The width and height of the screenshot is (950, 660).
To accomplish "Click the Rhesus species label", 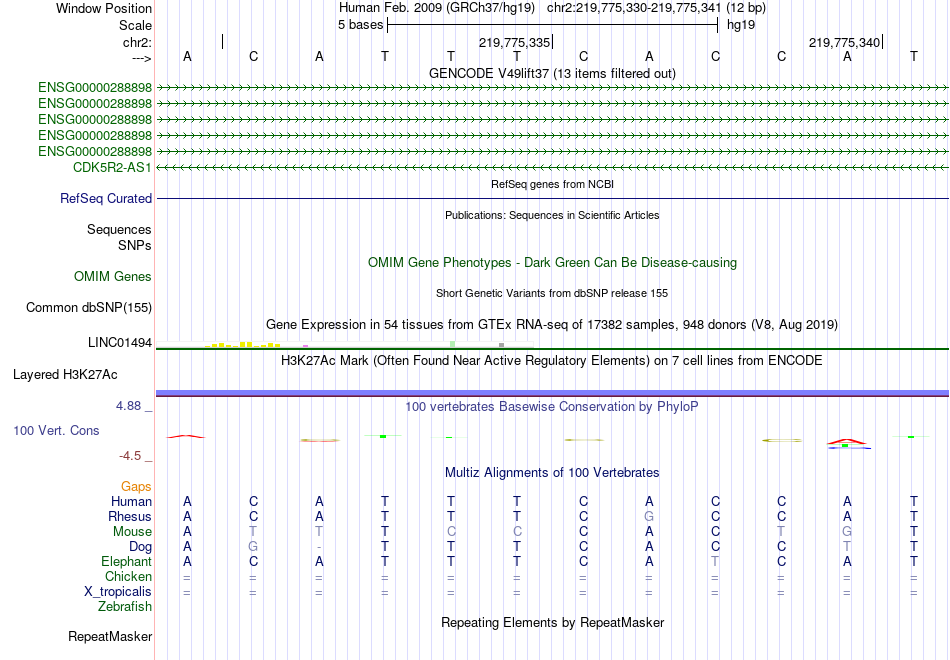I will coord(130,516).
